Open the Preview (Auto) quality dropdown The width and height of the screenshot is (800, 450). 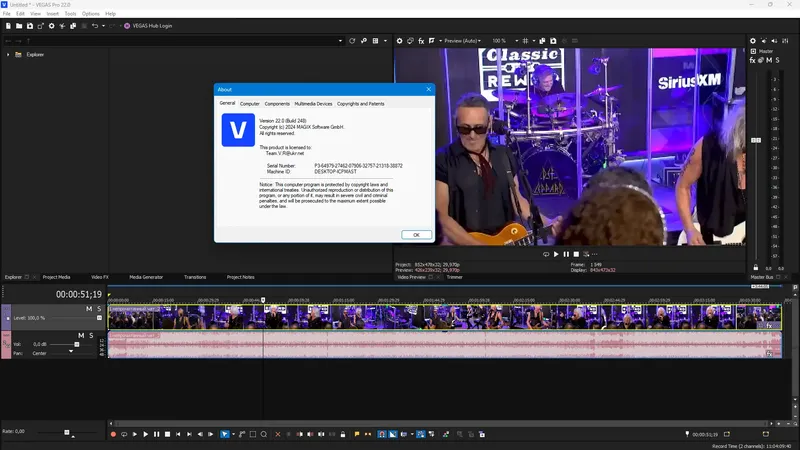[463, 41]
